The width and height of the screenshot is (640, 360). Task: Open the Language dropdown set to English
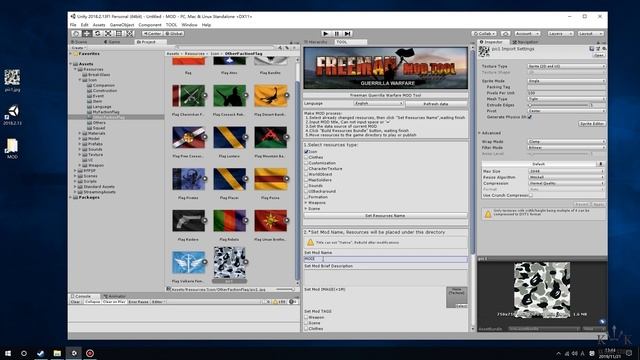[x=378, y=104]
